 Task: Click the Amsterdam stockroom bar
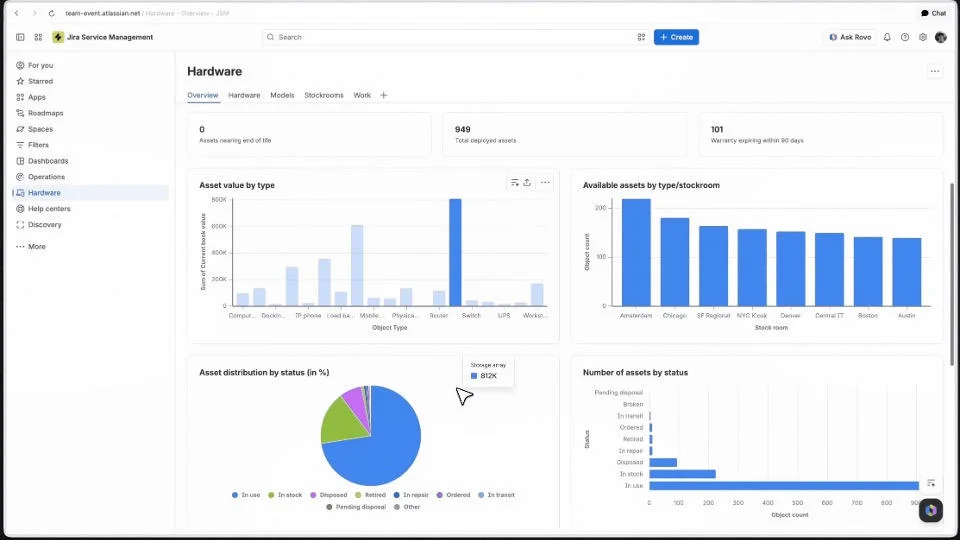coord(636,252)
